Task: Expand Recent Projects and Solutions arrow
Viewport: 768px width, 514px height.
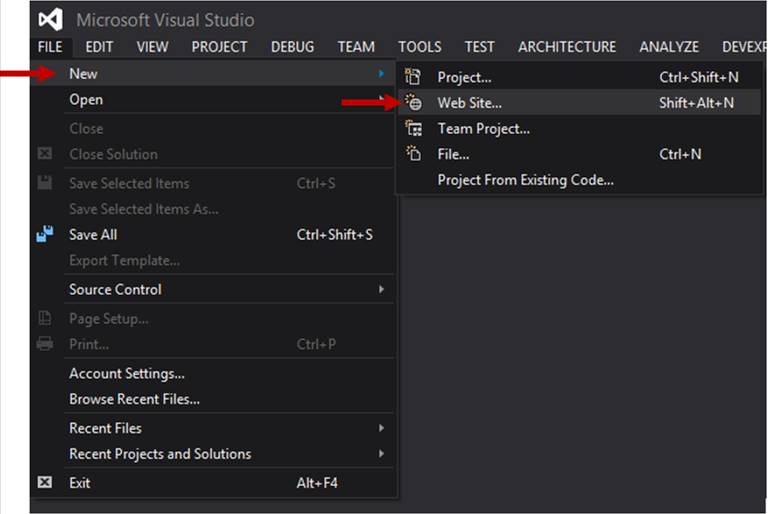Action: tap(381, 454)
